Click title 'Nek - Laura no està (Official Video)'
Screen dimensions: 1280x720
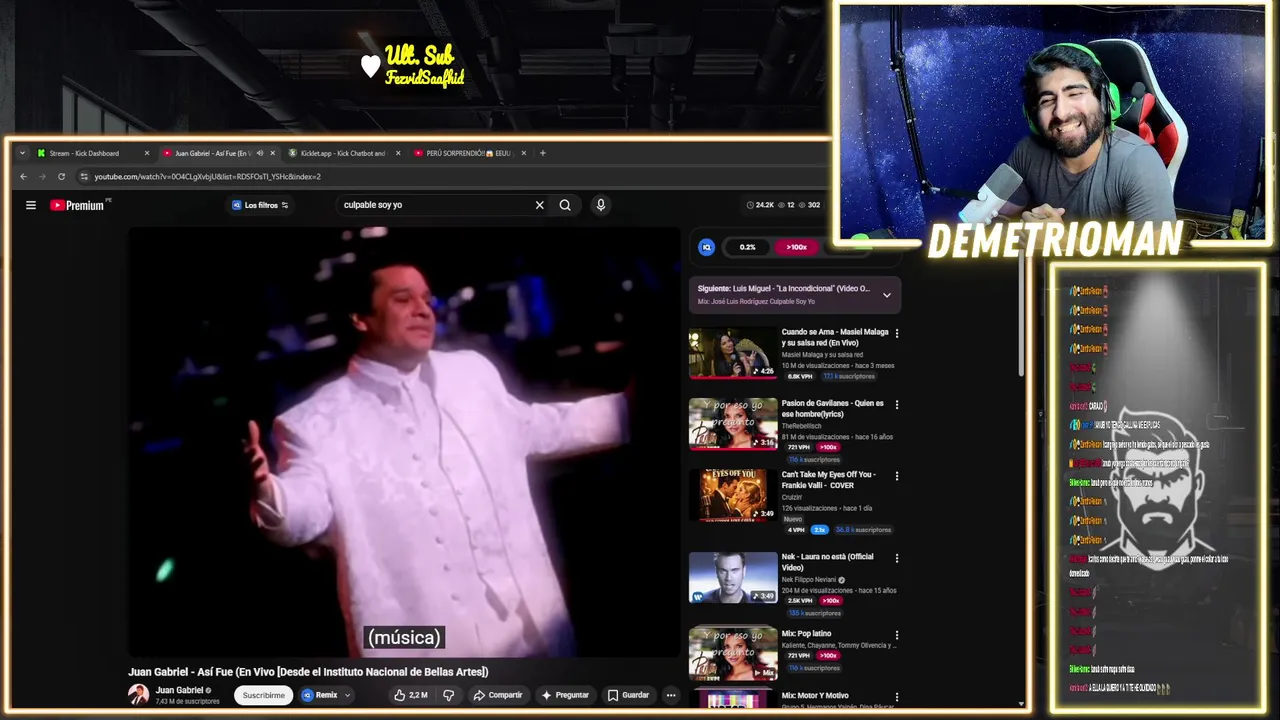(827, 562)
